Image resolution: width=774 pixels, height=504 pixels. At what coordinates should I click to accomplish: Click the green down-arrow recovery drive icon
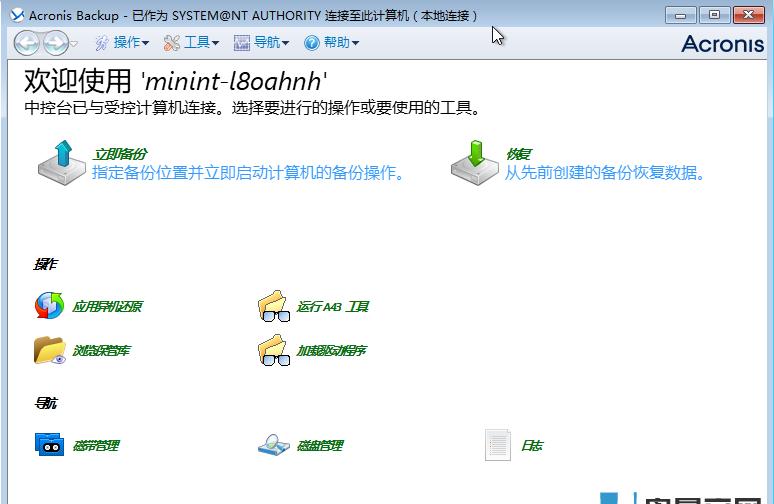(475, 163)
